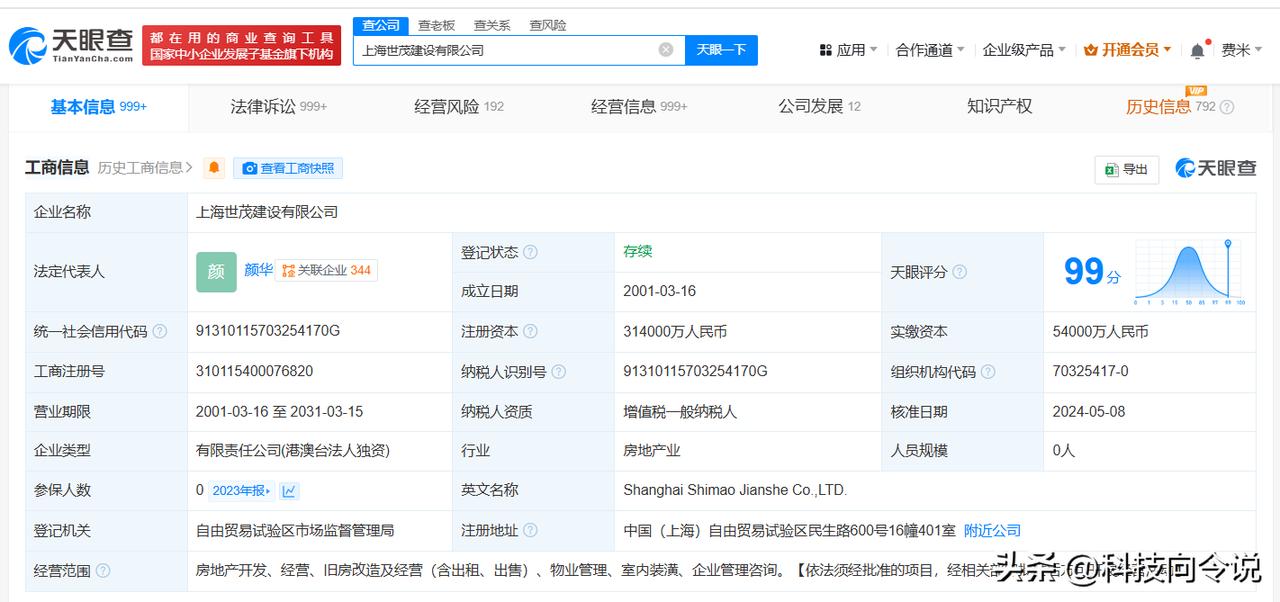
Task: Click the 导出 export button
Action: pyautogui.click(x=1126, y=169)
